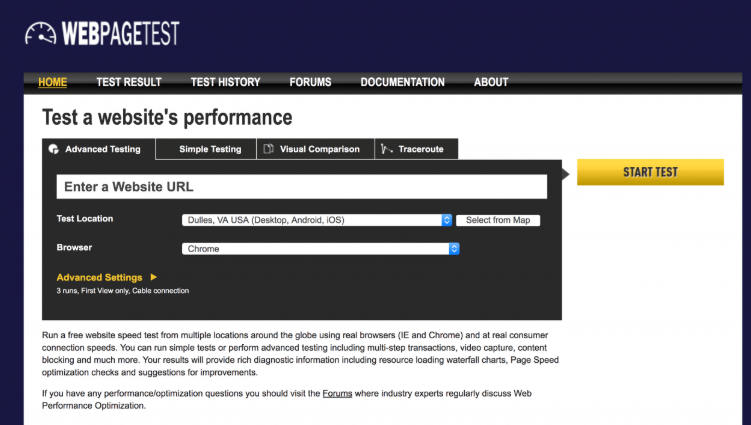Click the WebPageTest speedometer logo icon

(x=41, y=34)
